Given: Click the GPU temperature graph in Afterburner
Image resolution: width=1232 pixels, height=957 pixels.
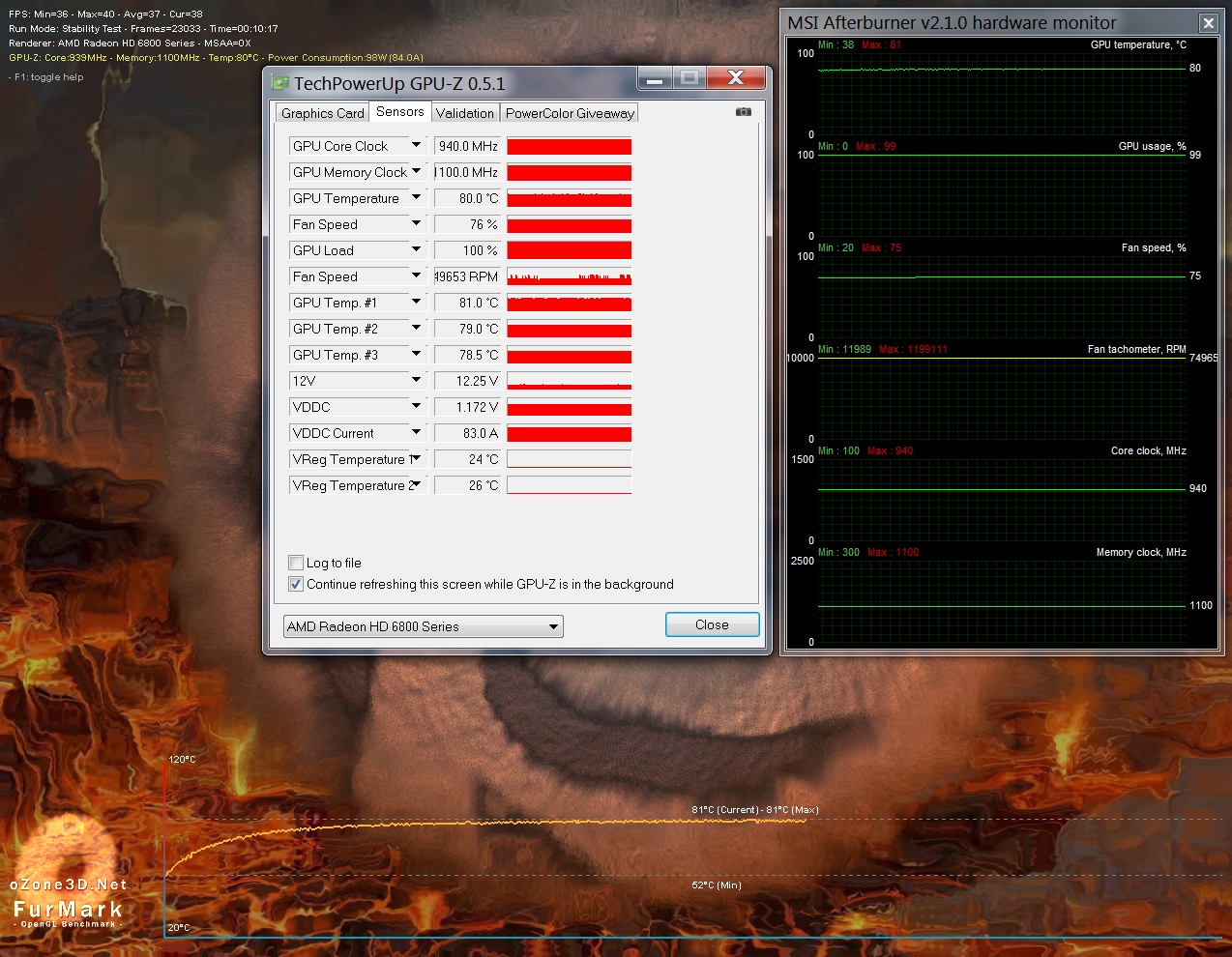Looking at the screenshot, I should (1002, 94).
